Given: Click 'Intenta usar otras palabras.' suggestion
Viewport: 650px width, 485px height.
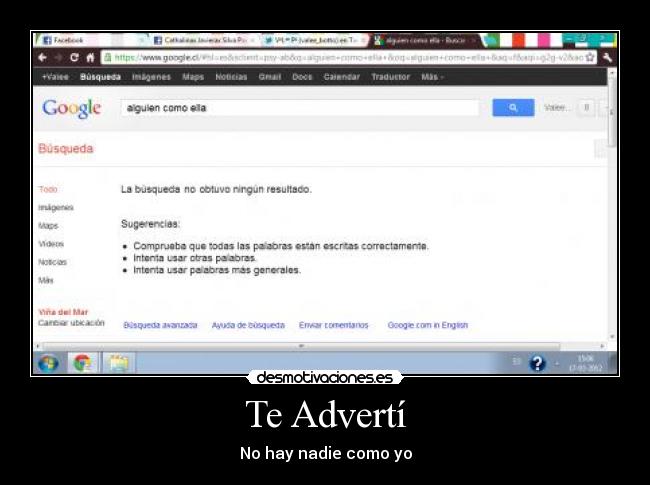Looking at the screenshot, I should click(195, 258).
